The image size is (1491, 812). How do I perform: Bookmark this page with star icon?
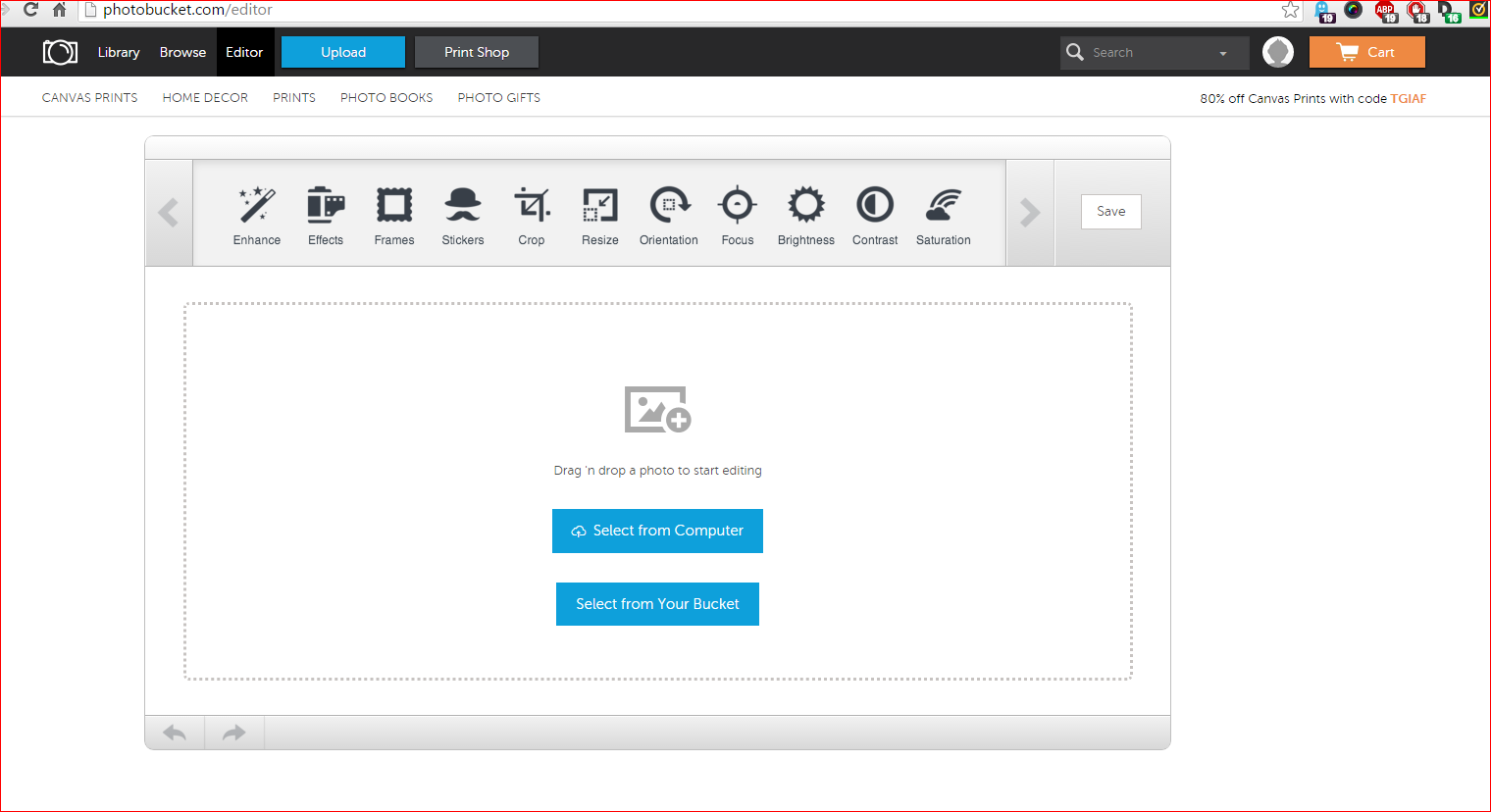pyautogui.click(x=1291, y=10)
